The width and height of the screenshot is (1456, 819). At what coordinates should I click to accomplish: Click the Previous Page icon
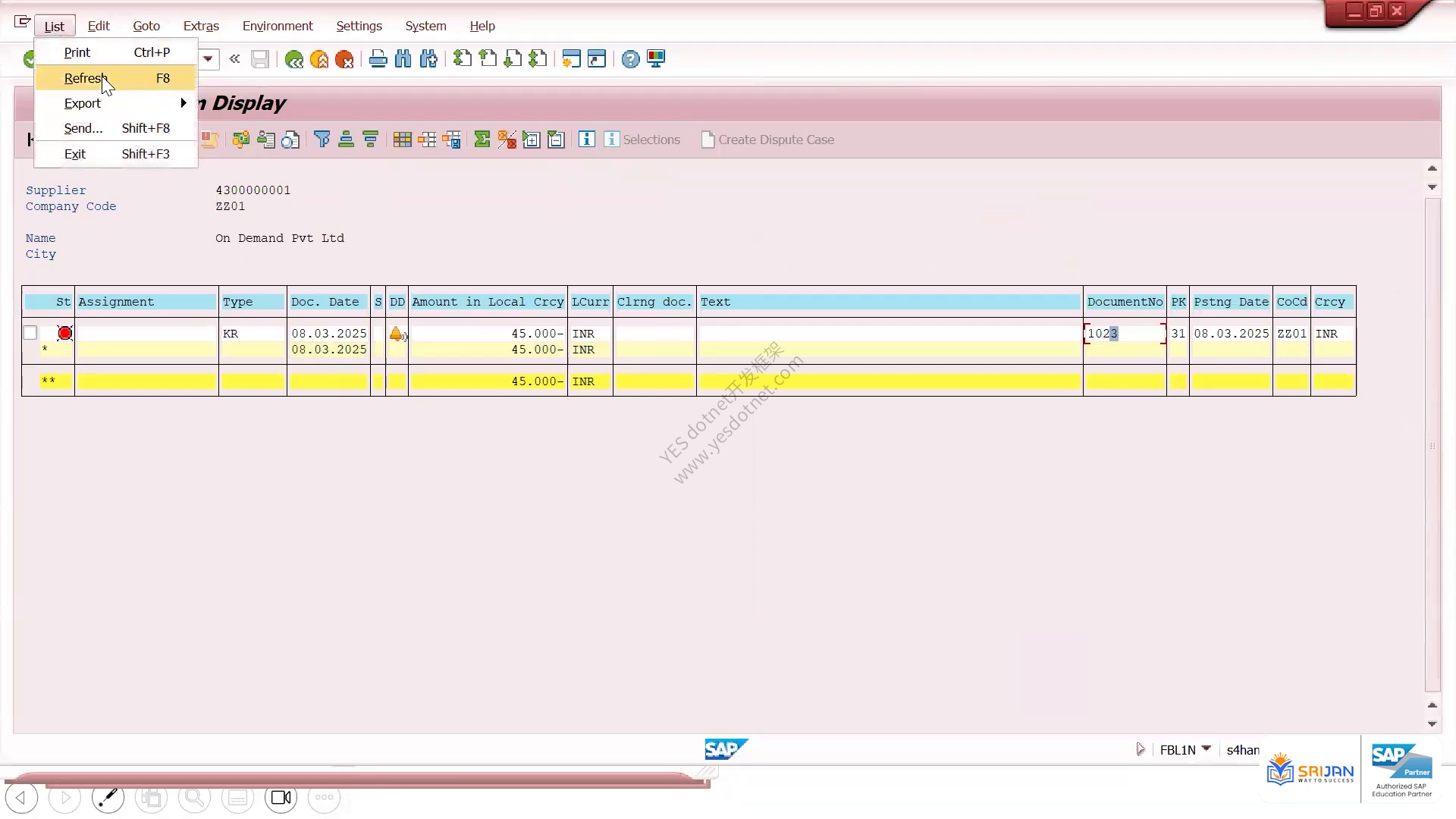[x=488, y=59]
